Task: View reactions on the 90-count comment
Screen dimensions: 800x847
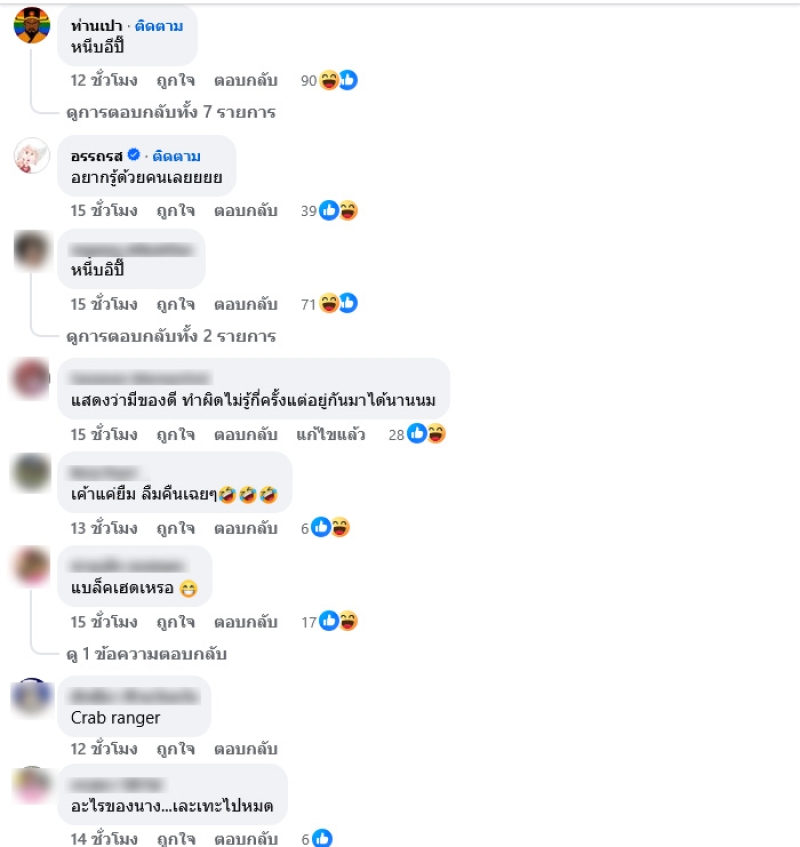Action: [x=329, y=80]
